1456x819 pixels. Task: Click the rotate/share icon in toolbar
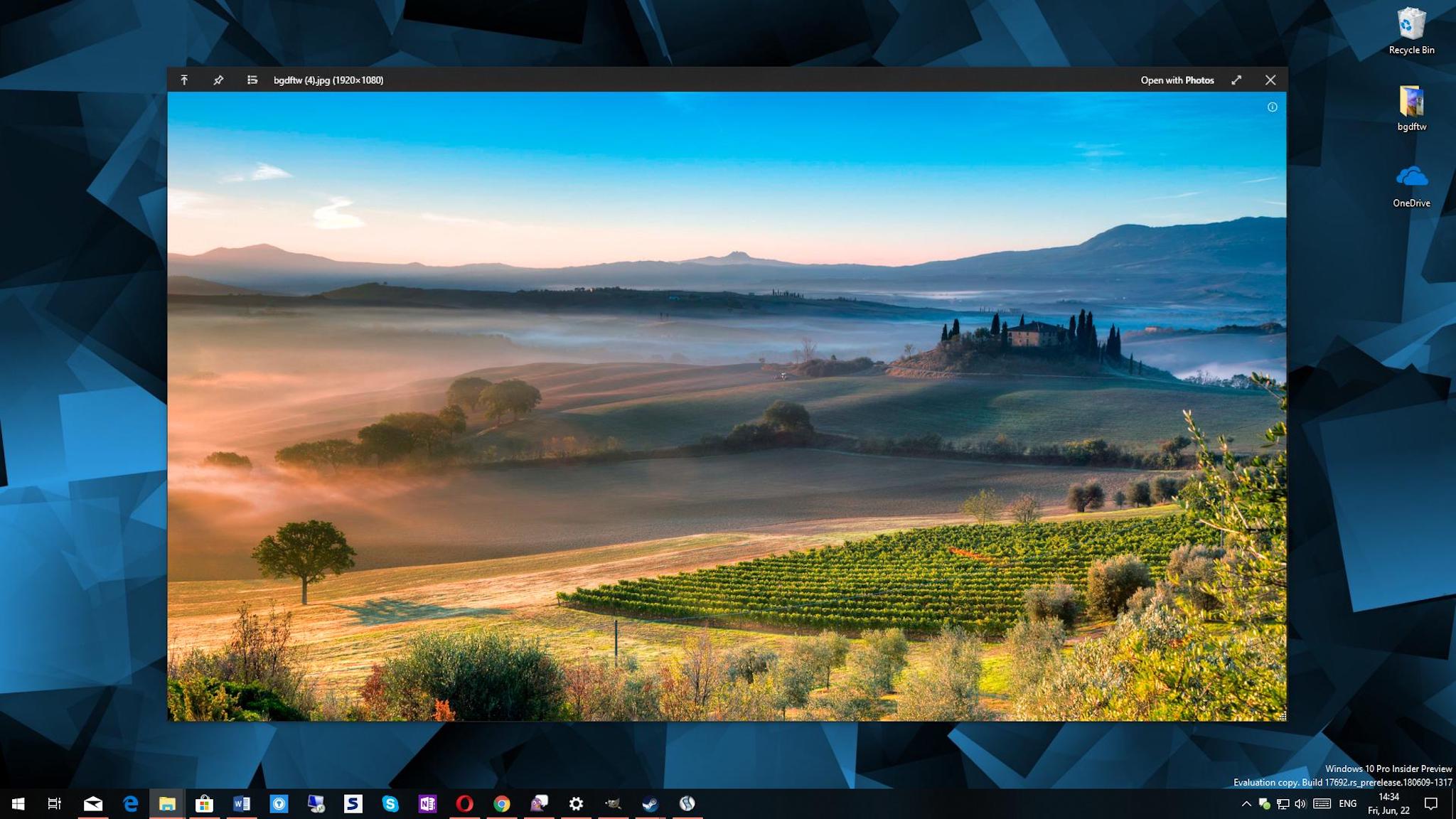point(184,80)
